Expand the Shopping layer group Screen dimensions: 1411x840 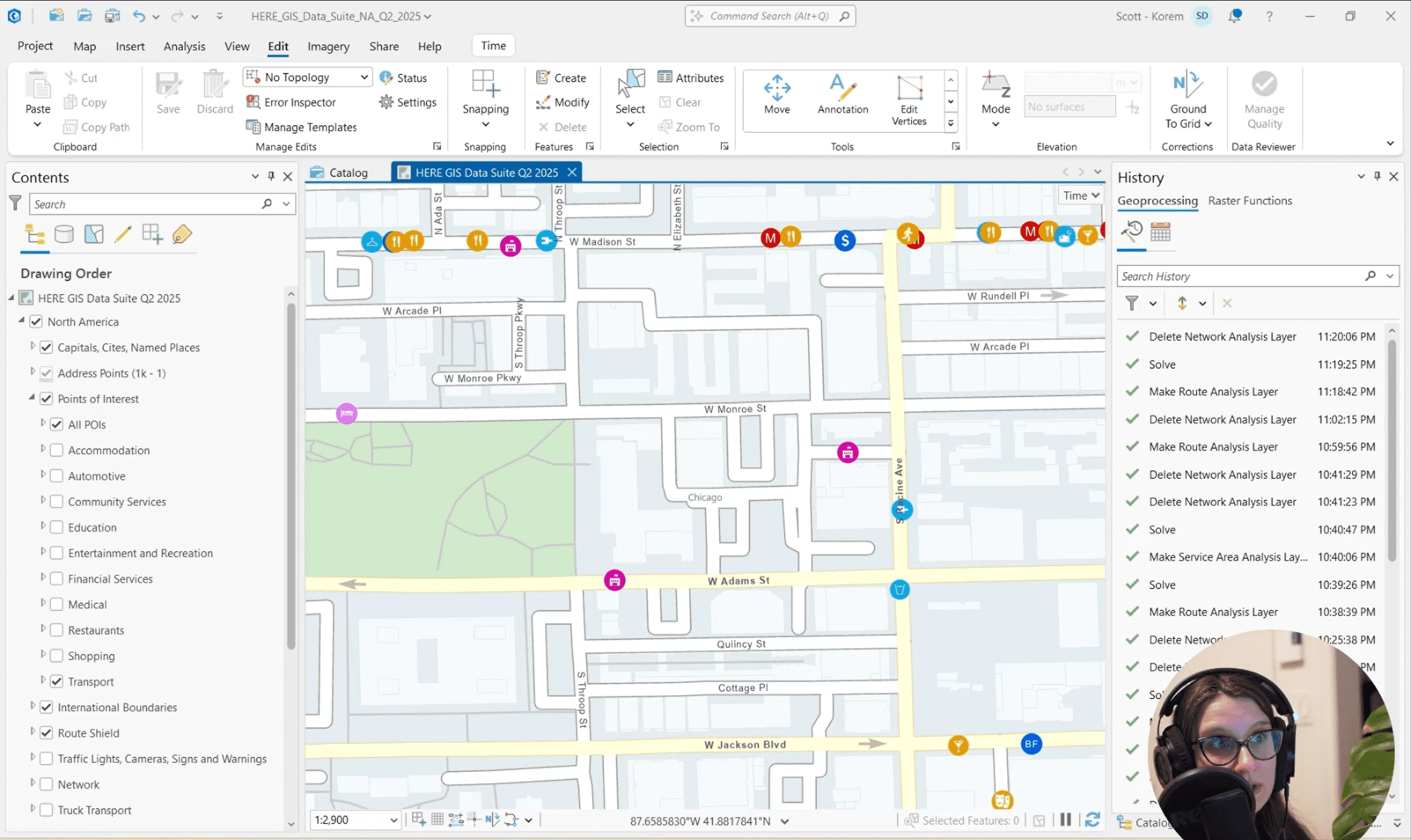tap(43, 655)
